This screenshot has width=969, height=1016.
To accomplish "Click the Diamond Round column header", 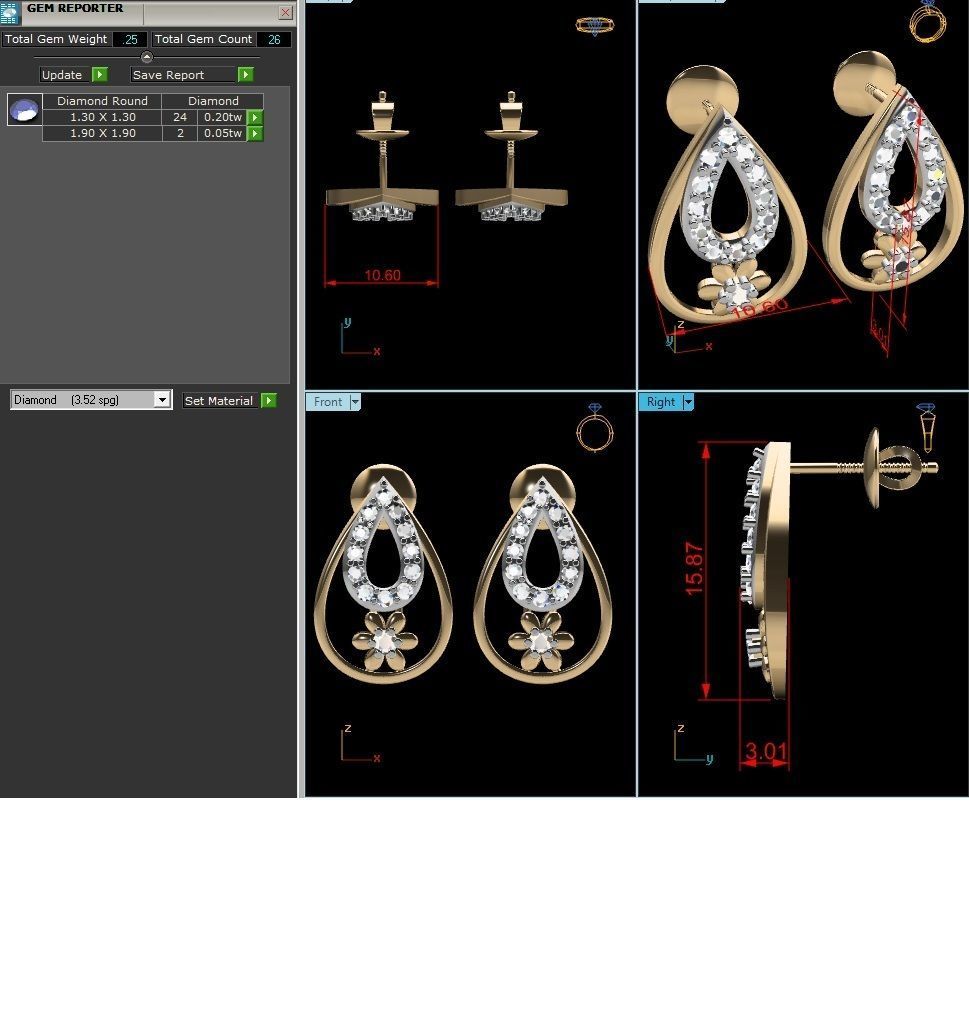I will click(102, 101).
